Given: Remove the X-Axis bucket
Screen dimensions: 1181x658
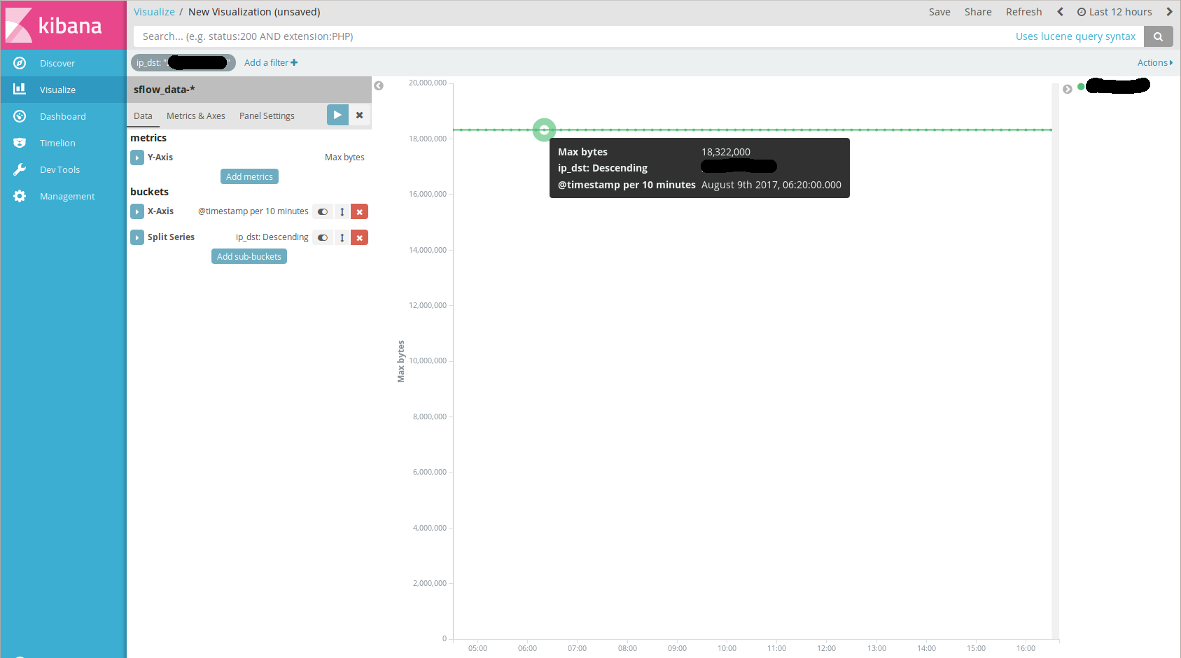Looking at the screenshot, I should [359, 212].
